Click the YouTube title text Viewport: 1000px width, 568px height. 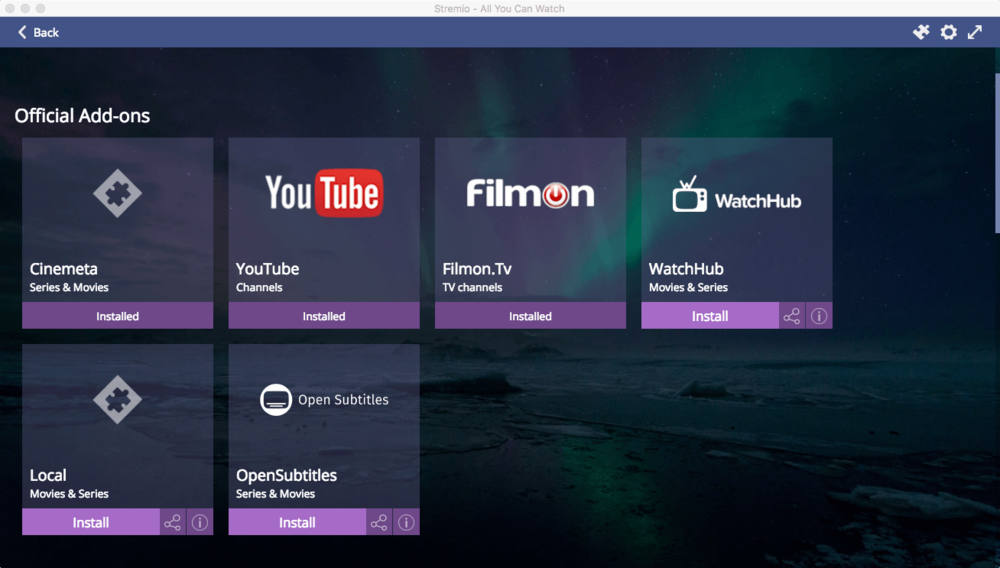pos(267,269)
